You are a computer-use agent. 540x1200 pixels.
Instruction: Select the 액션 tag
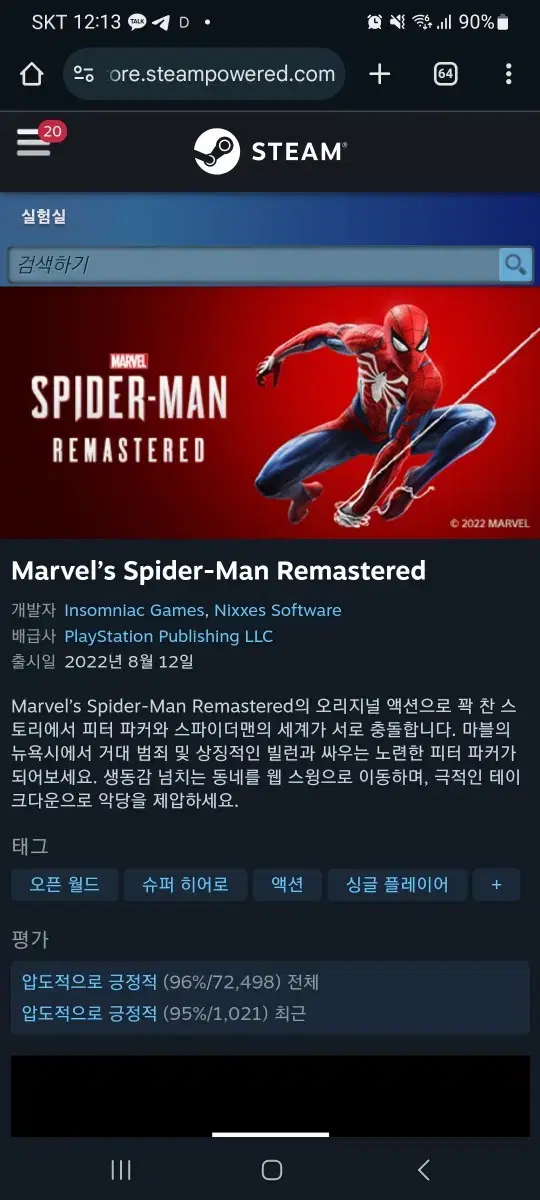pyautogui.click(x=287, y=885)
